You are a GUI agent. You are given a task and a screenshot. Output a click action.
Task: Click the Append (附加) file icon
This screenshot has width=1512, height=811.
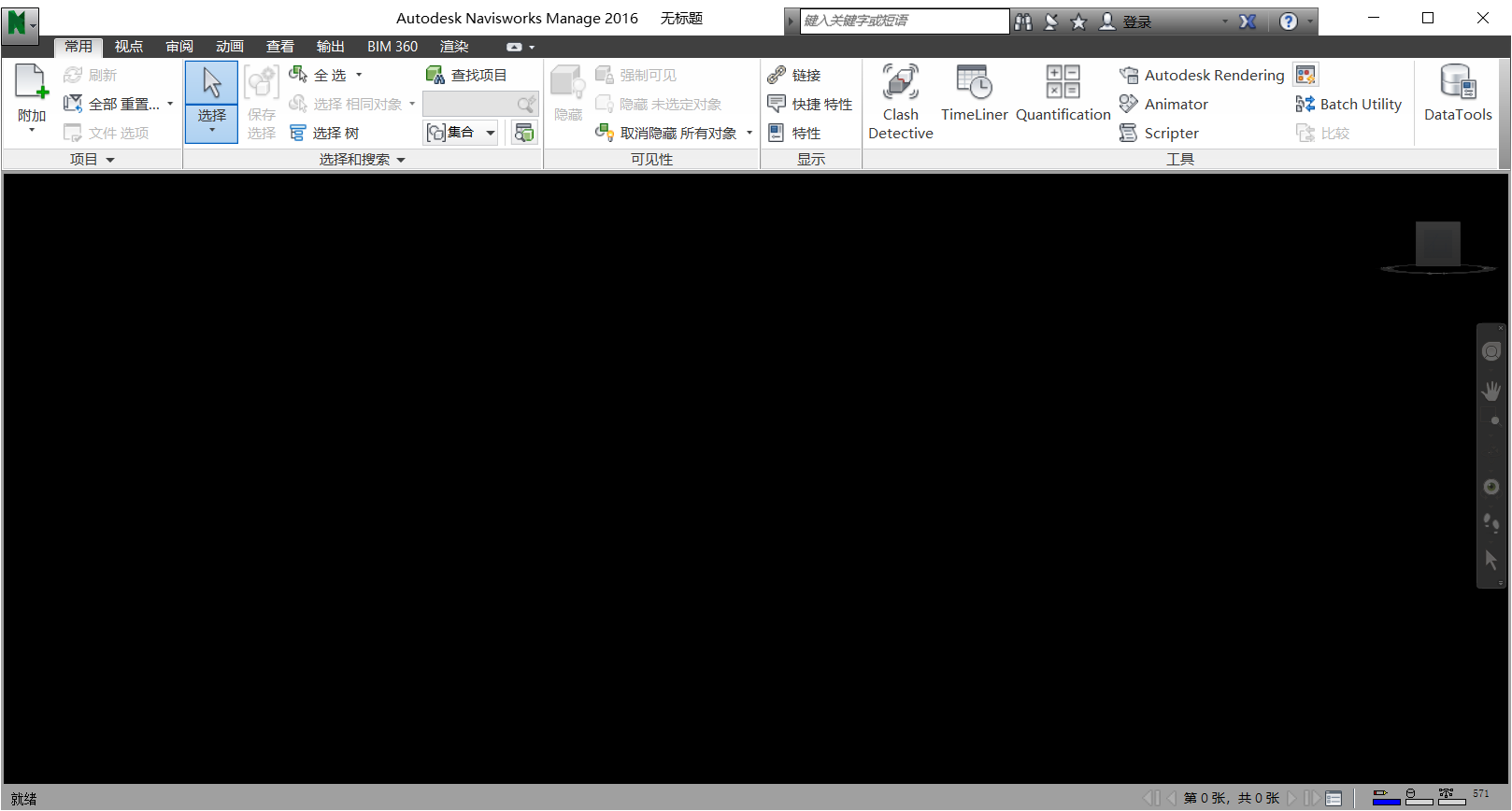[31, 82]
